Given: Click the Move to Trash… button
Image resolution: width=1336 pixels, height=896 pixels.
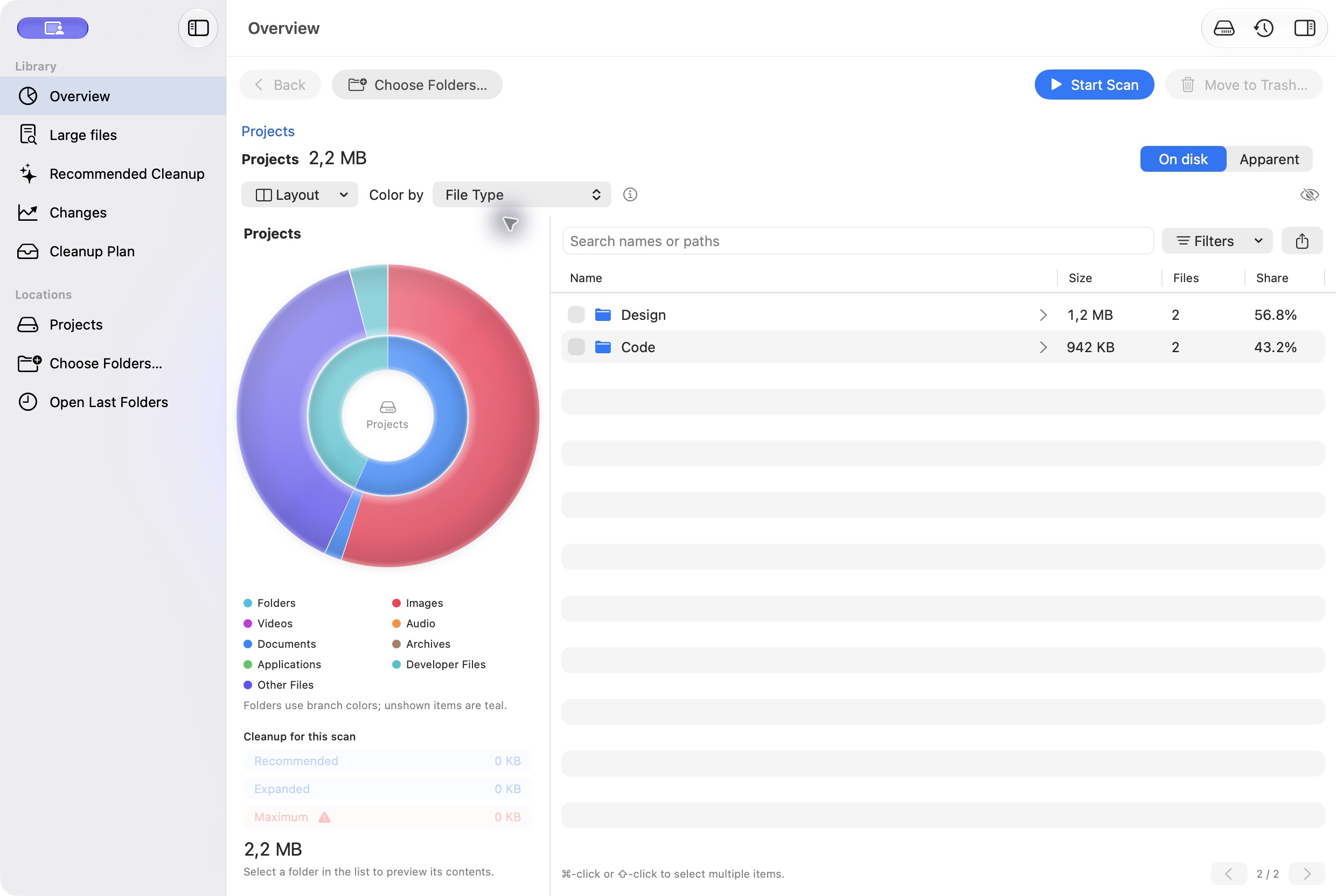Looking at the screenshot, I should coord(1243,85).
